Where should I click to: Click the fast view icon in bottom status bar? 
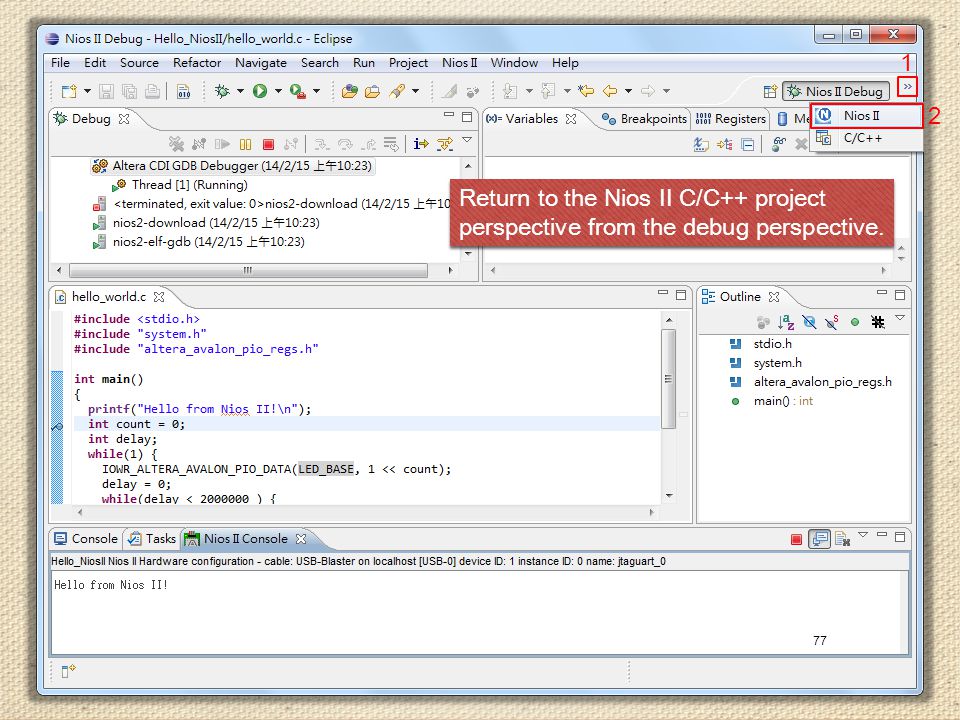pyautogui.click(x=68, y=671)
